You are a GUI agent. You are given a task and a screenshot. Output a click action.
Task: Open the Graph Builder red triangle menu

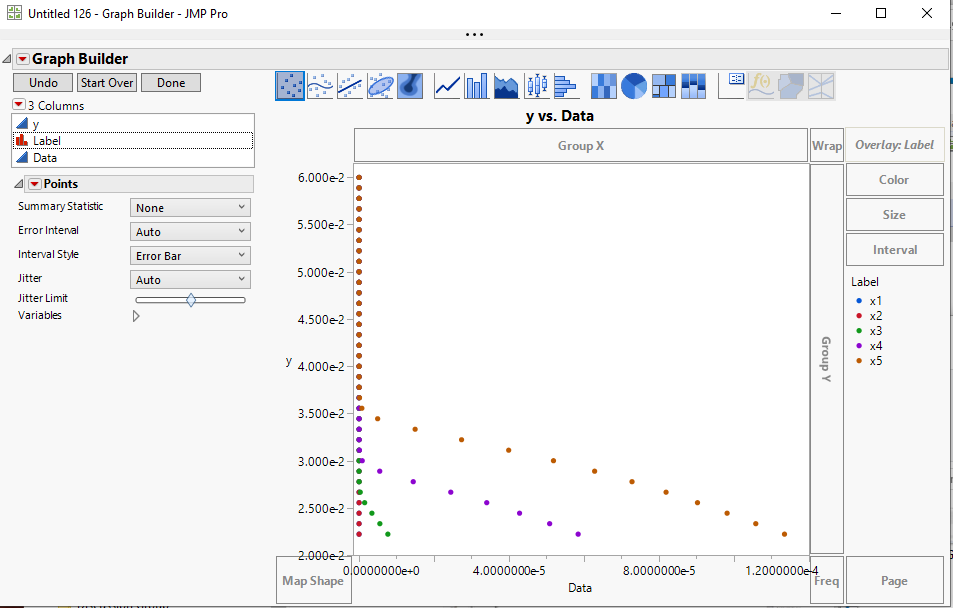click(x=25, y=58)
